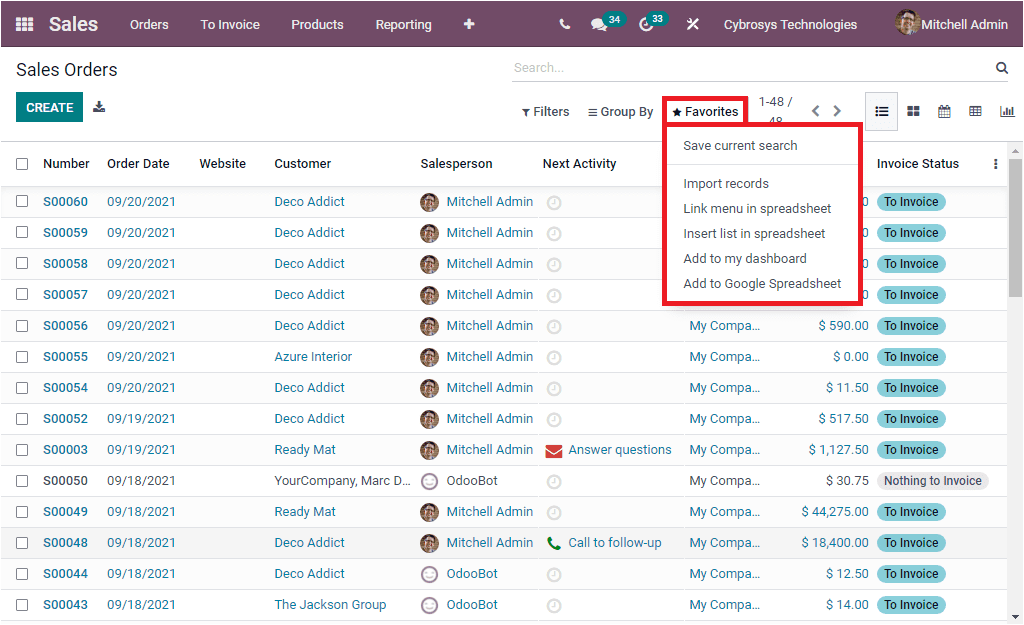Screen dimensions: 1024x625
Task: Open the Group By dropdown
Action: point(619,111)
